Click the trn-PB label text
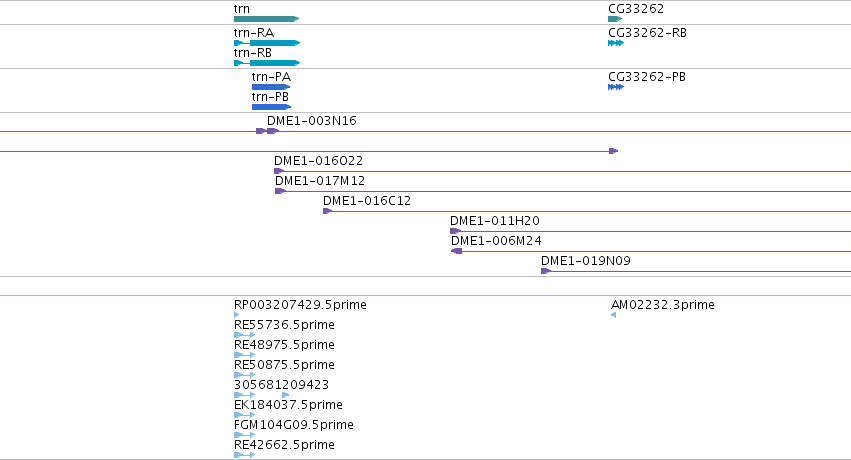This screenshot has height=460, width=851. pyautogui.click(x=270, y=97)
